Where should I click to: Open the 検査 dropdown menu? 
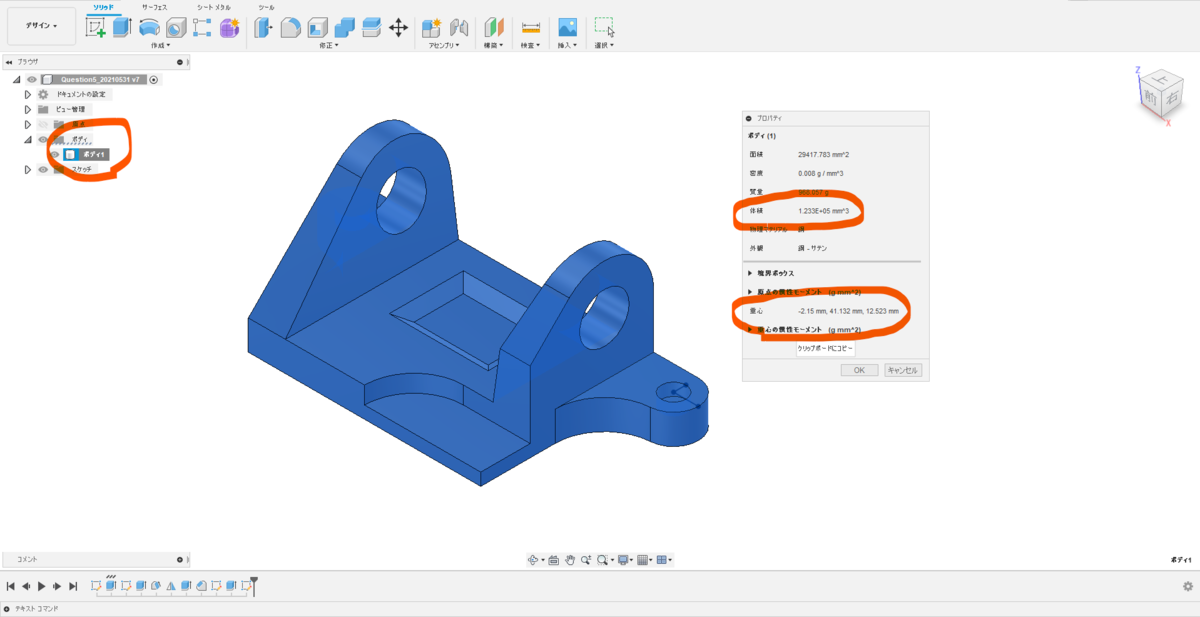(x=530, y=45)
